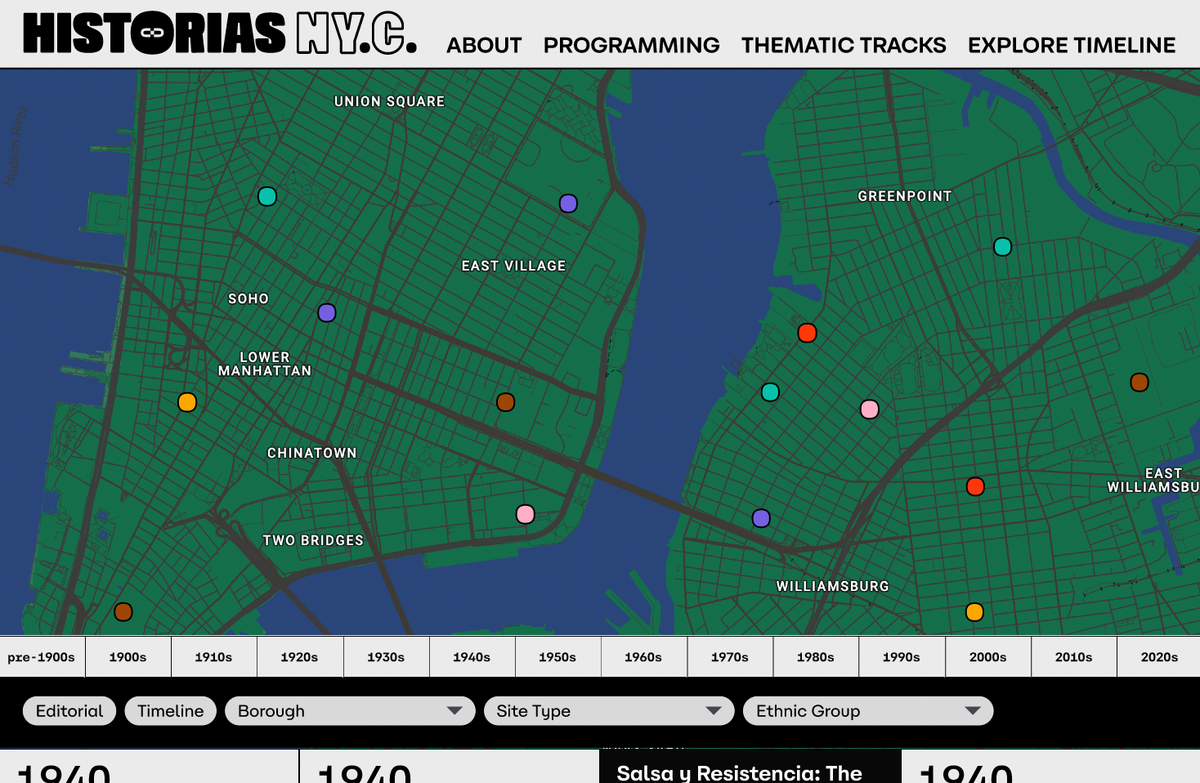Image resolution: width=1200 pixels, height=783 pixels.
Task: Open the THEMATIC TRACKS menu item
Action: 843,45
